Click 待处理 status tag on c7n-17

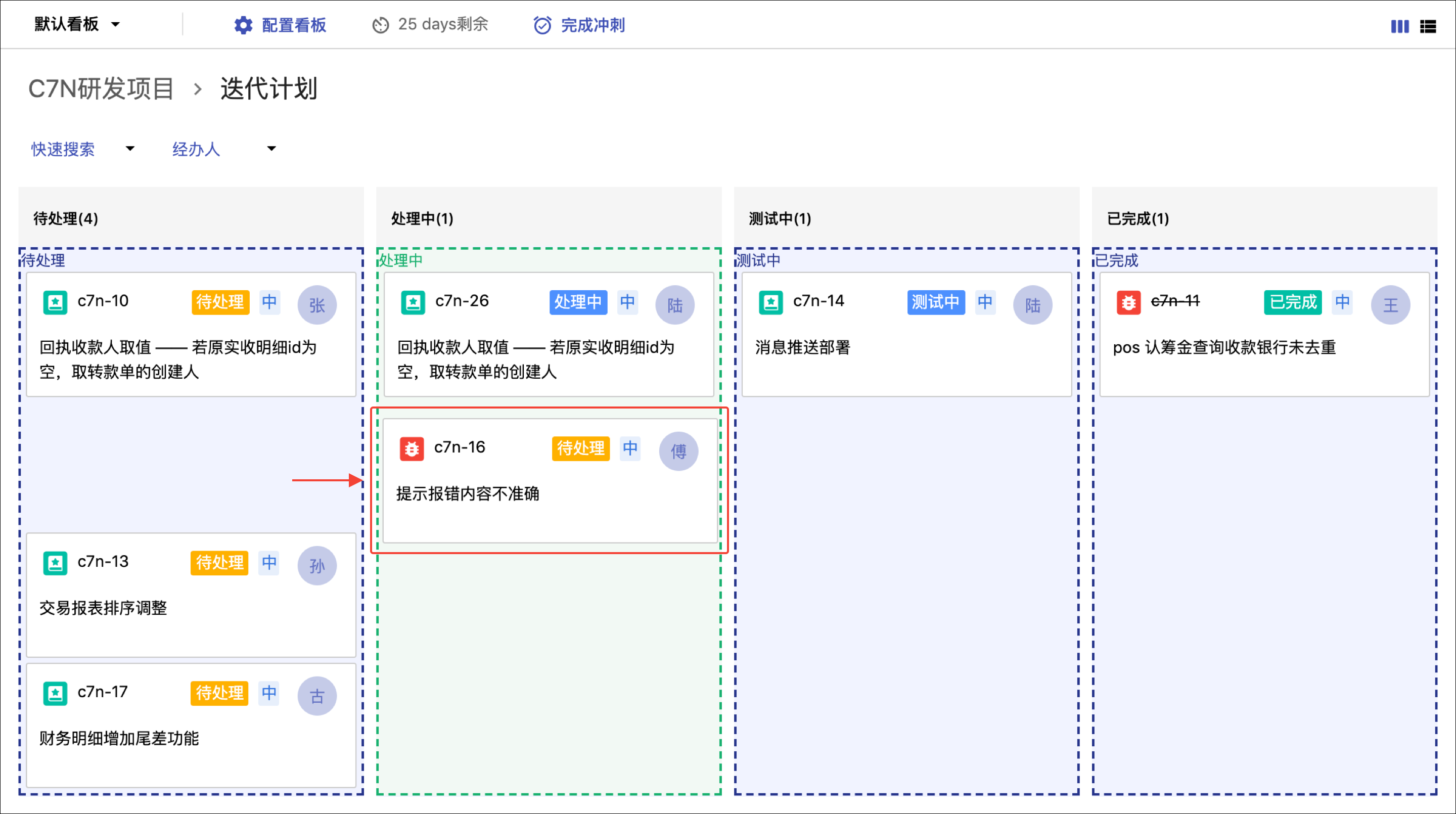point(220,693)
